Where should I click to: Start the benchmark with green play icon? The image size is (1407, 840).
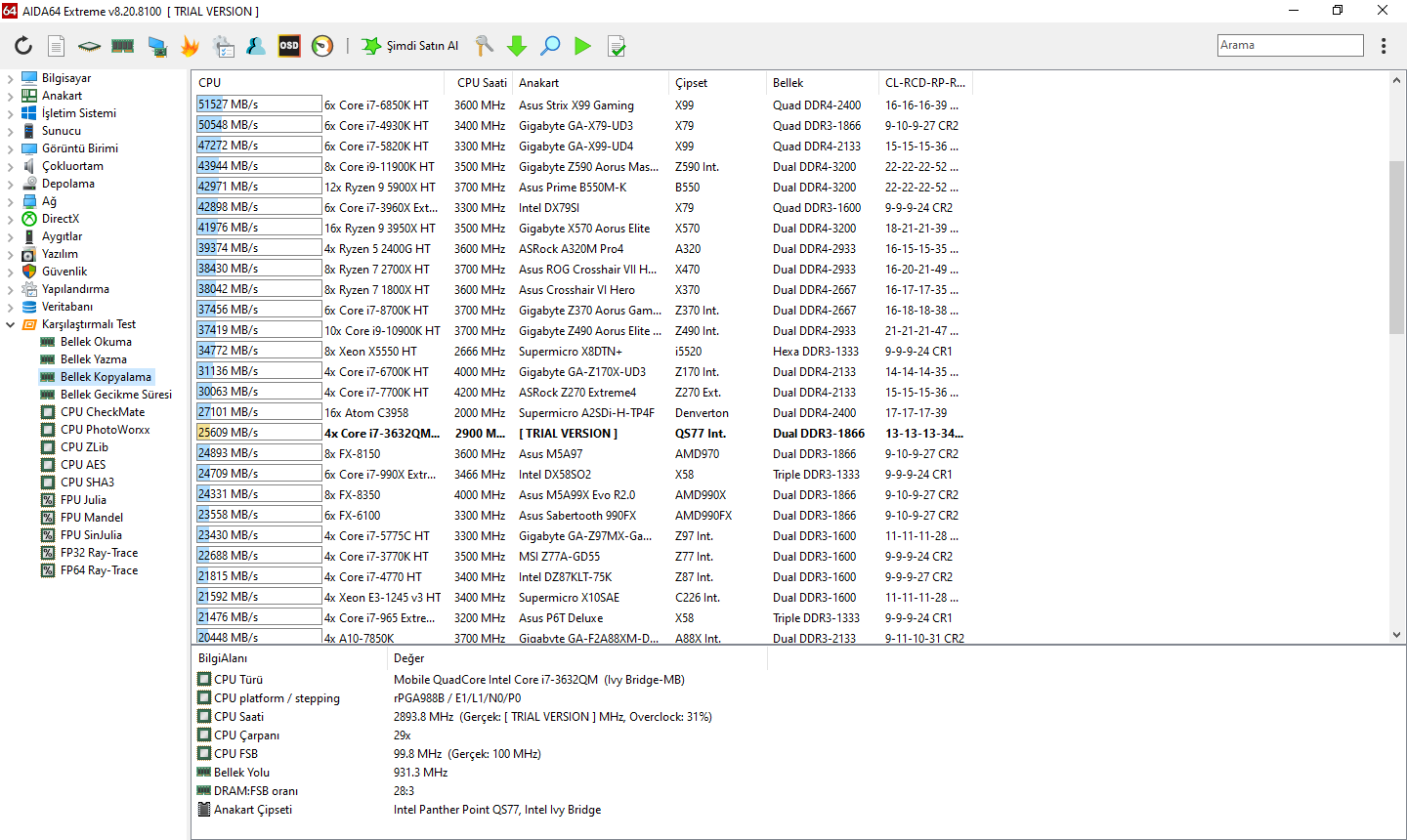coord(583,45)
